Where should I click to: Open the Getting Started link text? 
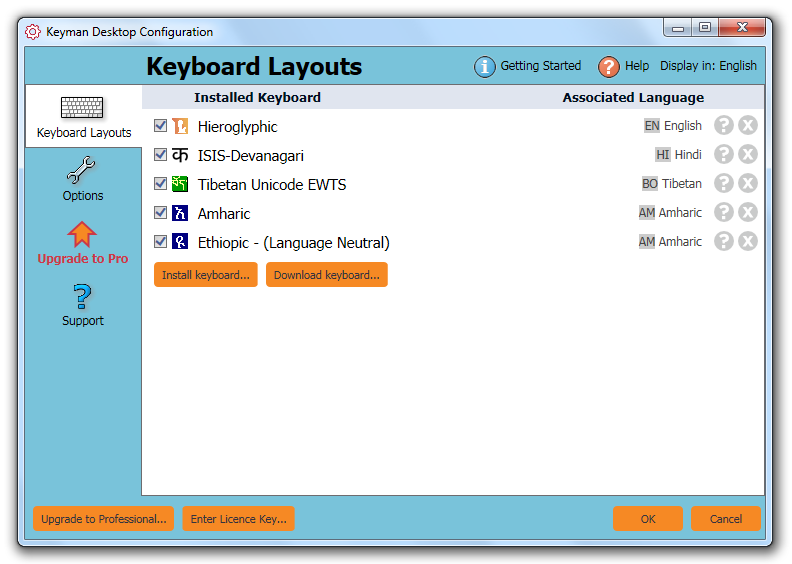point(540,66)
